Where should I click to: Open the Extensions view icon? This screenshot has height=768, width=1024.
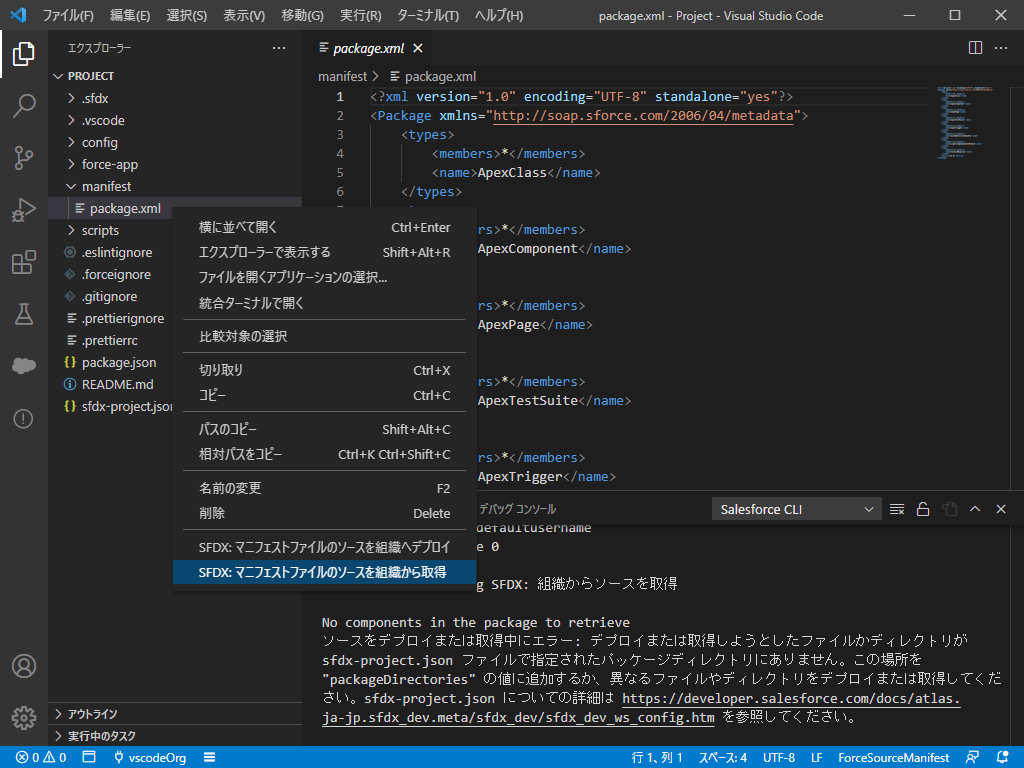click(x=24, y=262)
